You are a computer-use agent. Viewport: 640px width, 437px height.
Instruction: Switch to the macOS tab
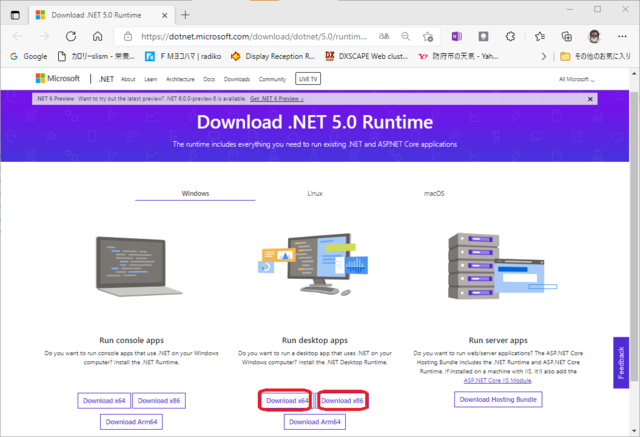click(x=434, y=193)
